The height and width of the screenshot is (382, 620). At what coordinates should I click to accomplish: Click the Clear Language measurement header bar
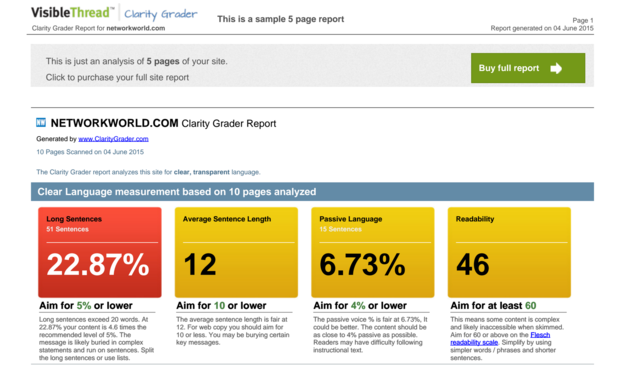tap(312, 192)
